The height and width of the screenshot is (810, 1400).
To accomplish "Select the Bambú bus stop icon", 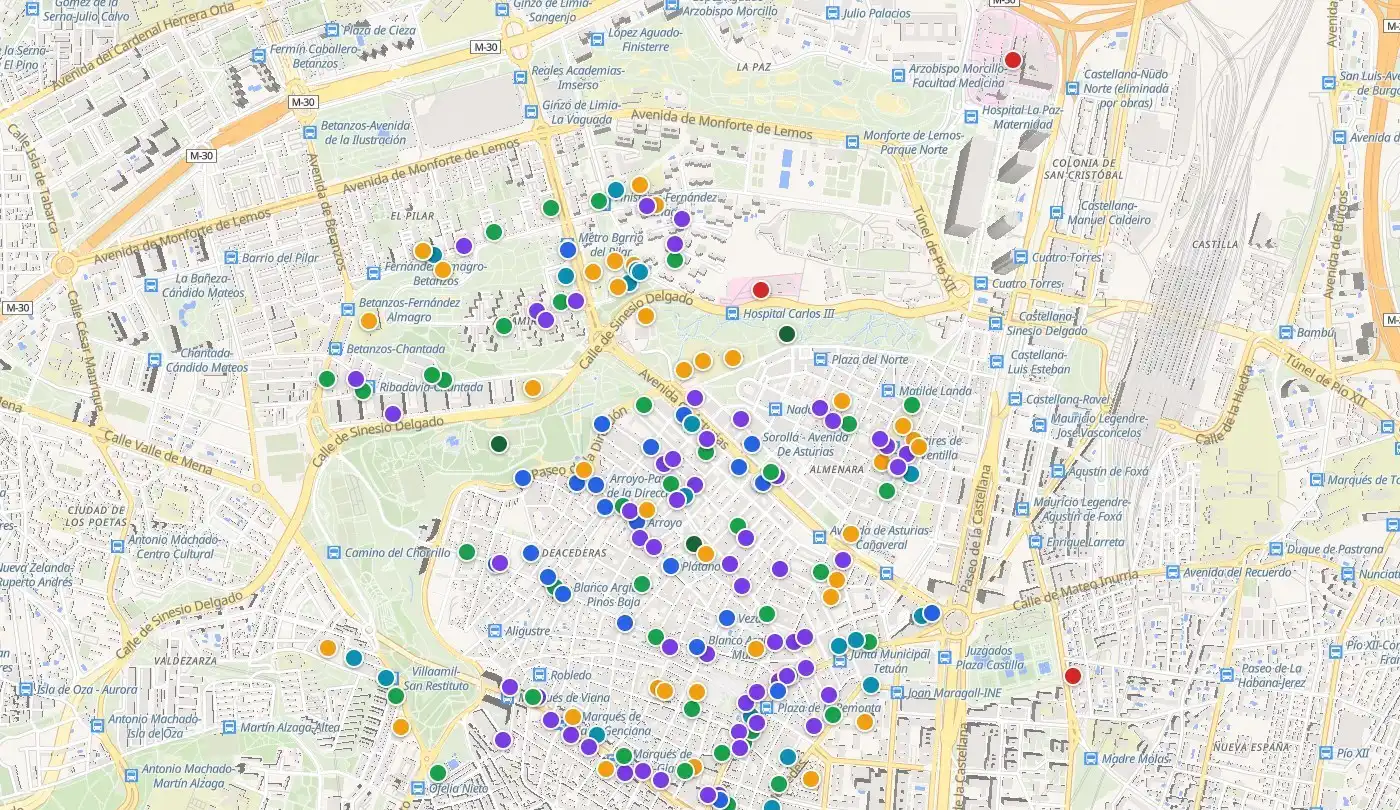I will [x=1284, y=332].
